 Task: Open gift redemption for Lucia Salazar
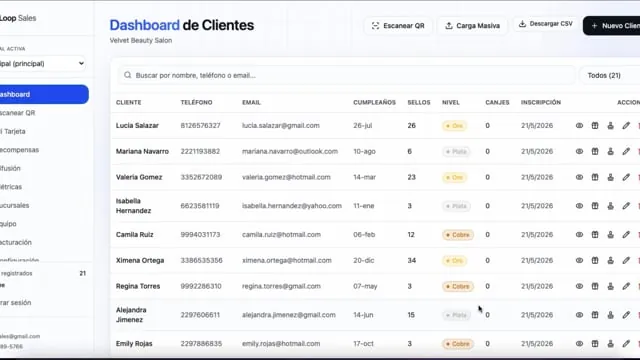tap(595, 126)
